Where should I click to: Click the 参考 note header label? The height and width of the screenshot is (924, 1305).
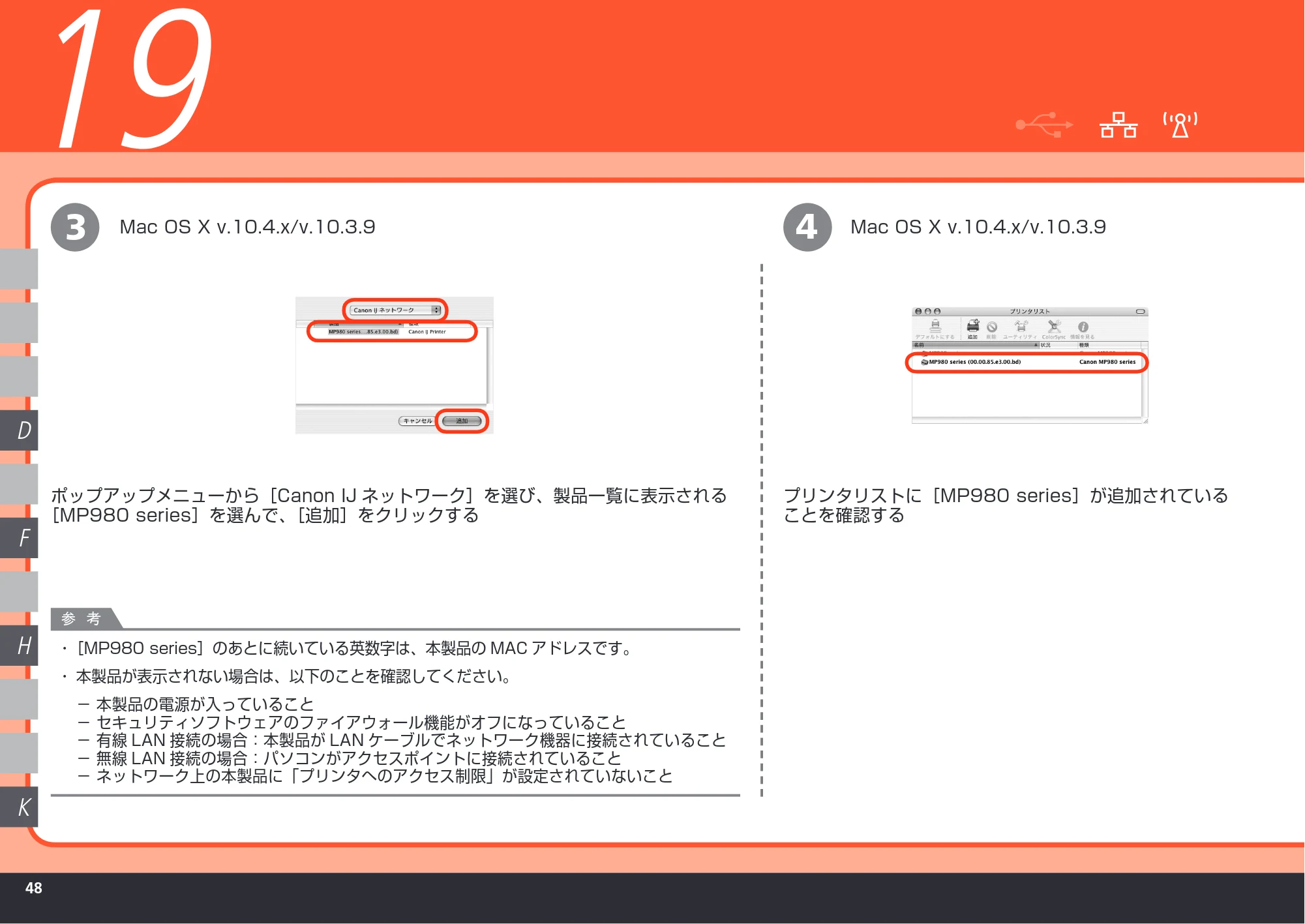[82, 618]
